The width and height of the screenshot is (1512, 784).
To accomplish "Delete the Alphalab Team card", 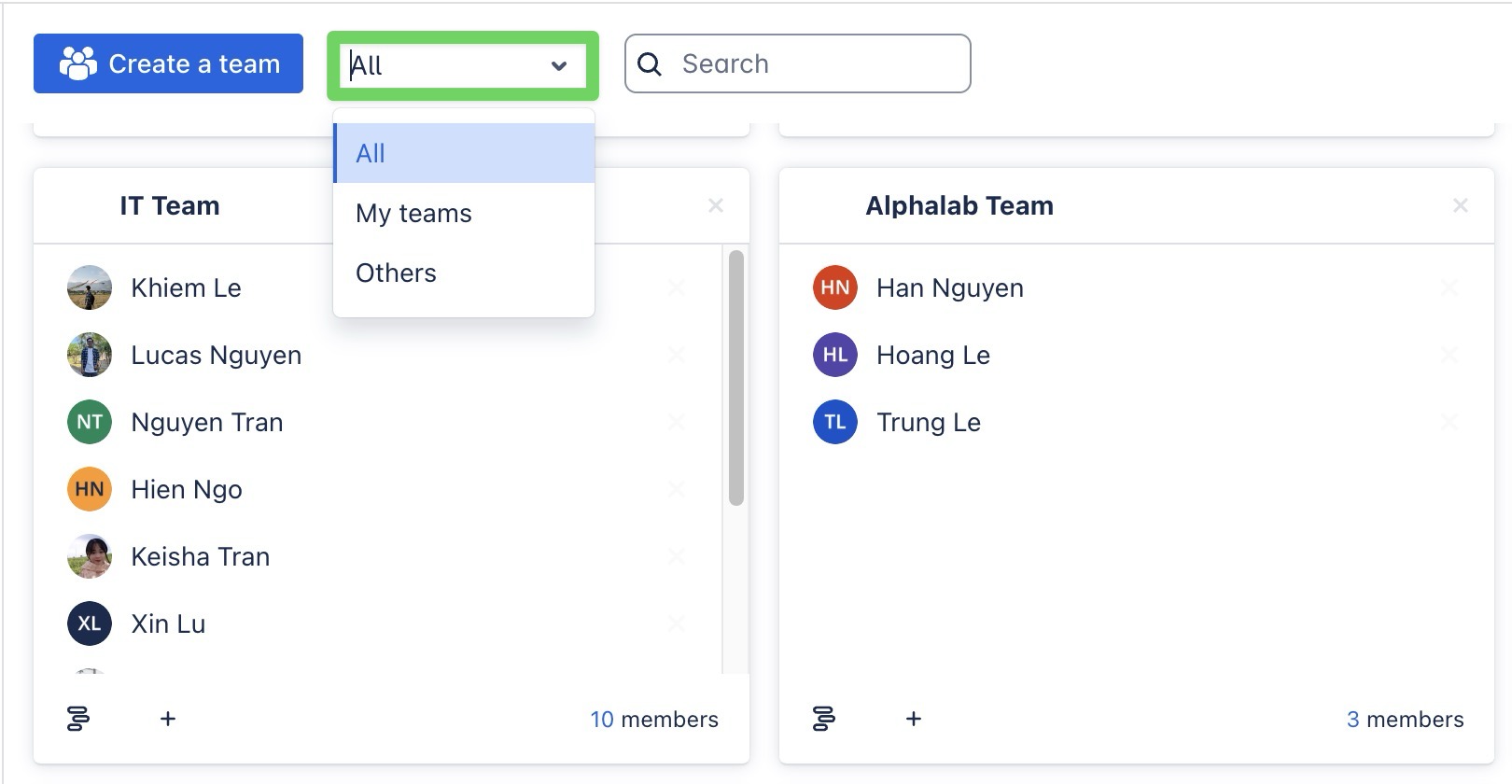I will 1461,205.
